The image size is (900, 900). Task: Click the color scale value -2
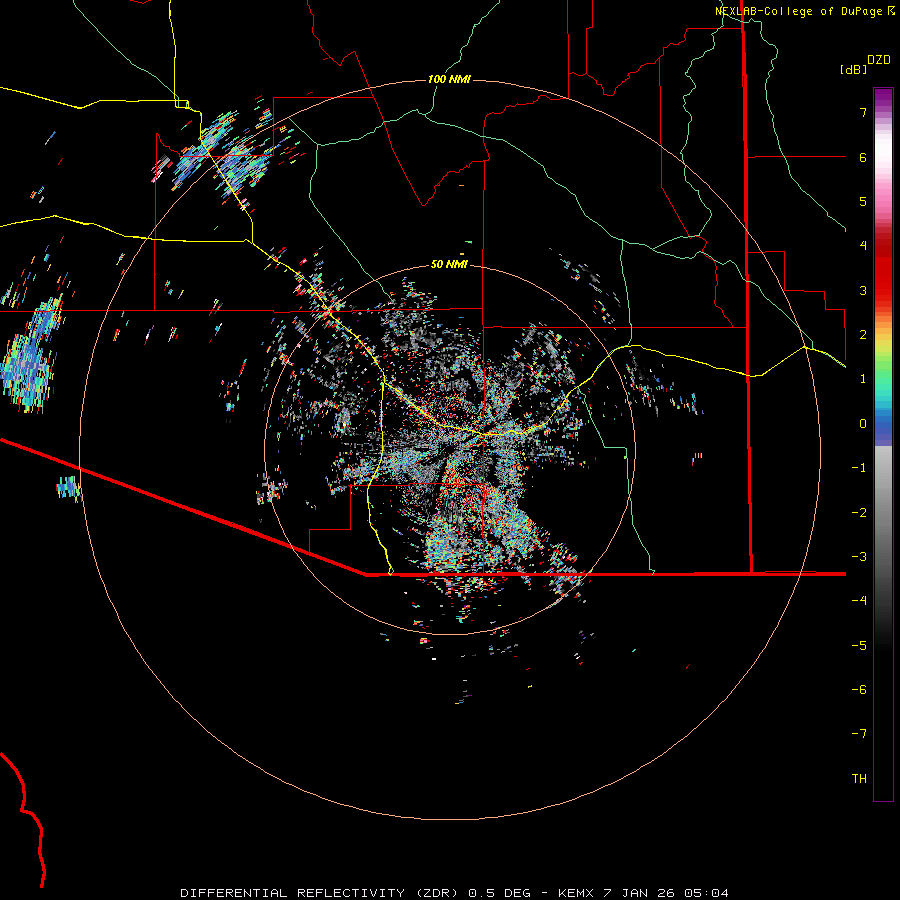[x=859, y=513]
